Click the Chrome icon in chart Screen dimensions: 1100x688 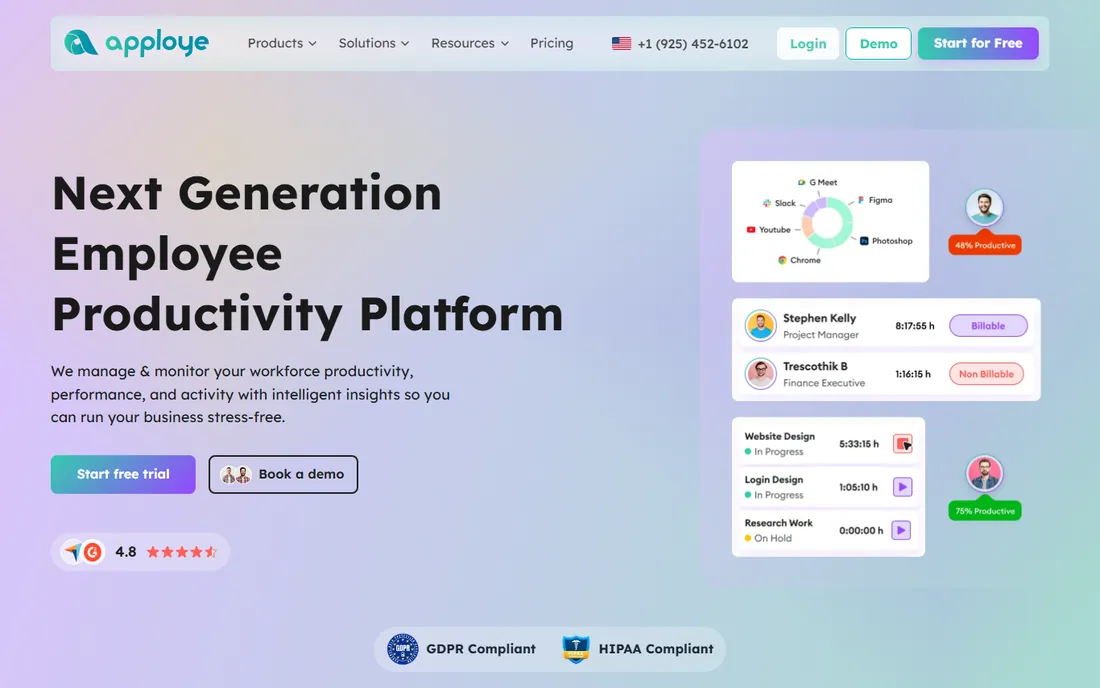pyautogui.click(x=782, y=260)
